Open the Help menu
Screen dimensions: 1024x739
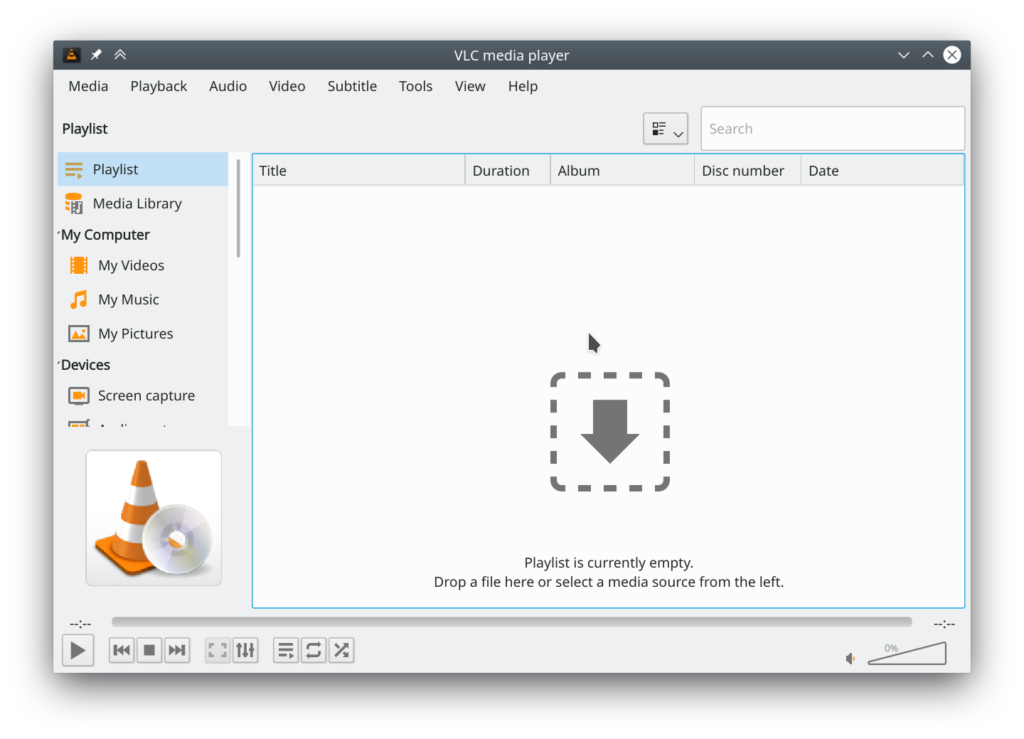click(522, 86)
